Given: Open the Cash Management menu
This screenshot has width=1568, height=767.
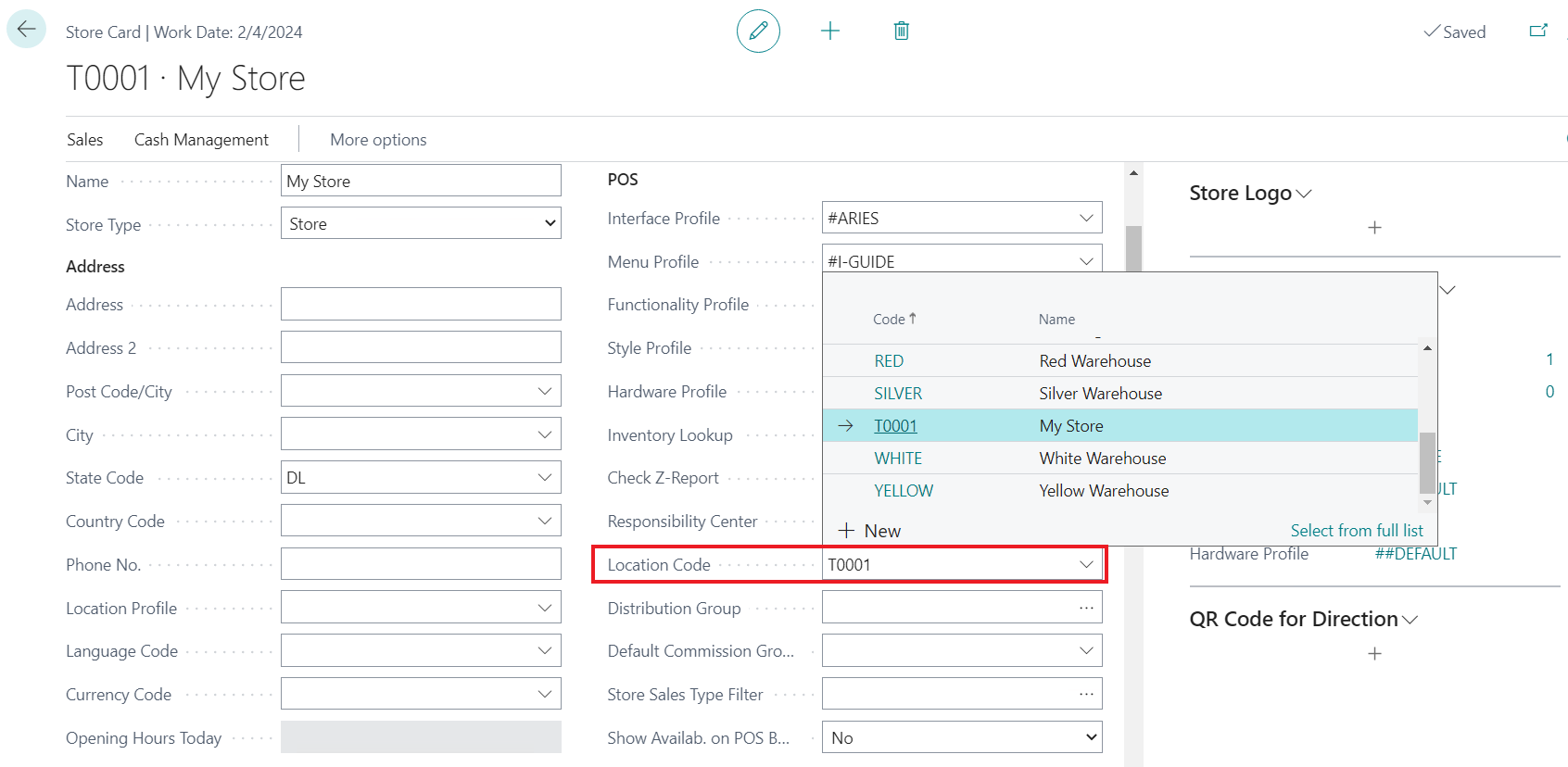Looking at the screenshot, I should pos(201,140).
